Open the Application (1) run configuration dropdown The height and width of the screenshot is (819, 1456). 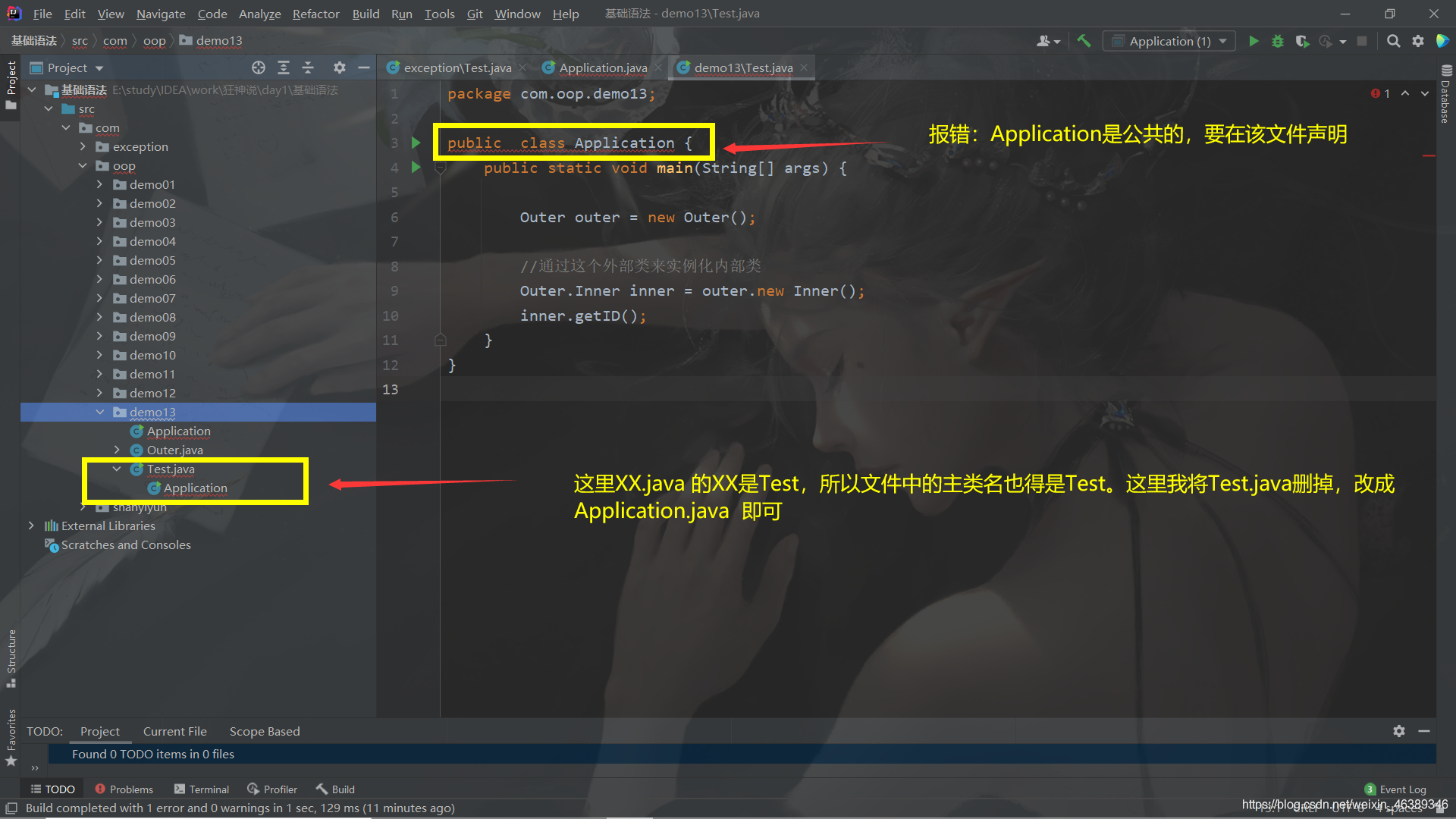click(1169, 41)
